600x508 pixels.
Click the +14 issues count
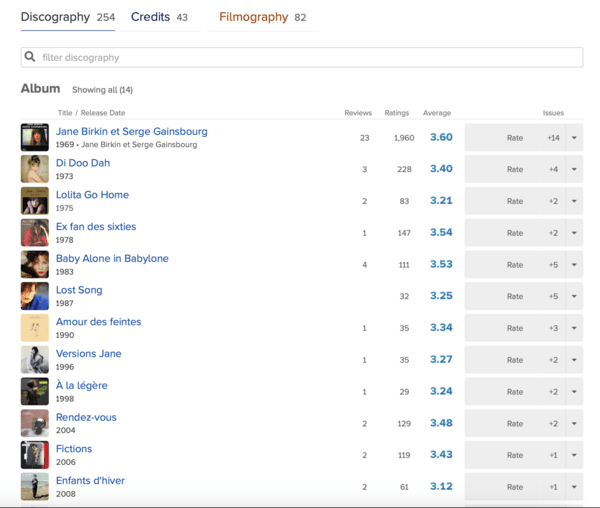click(553, 138)
